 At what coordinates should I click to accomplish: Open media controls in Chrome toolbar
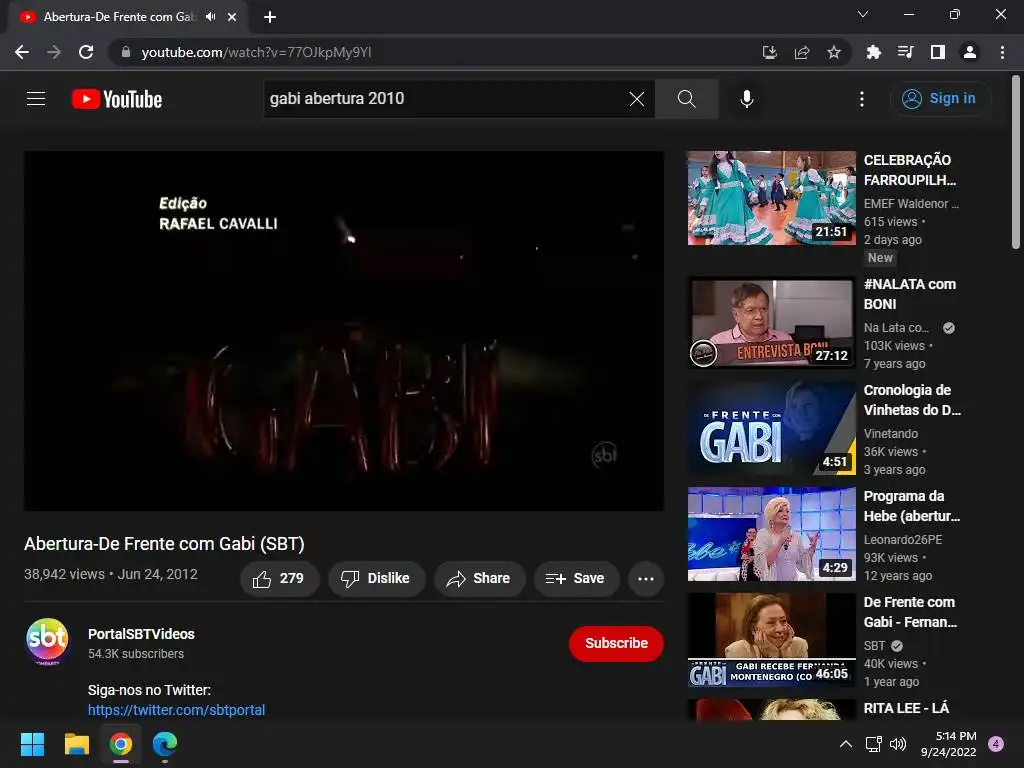point(906,52)
